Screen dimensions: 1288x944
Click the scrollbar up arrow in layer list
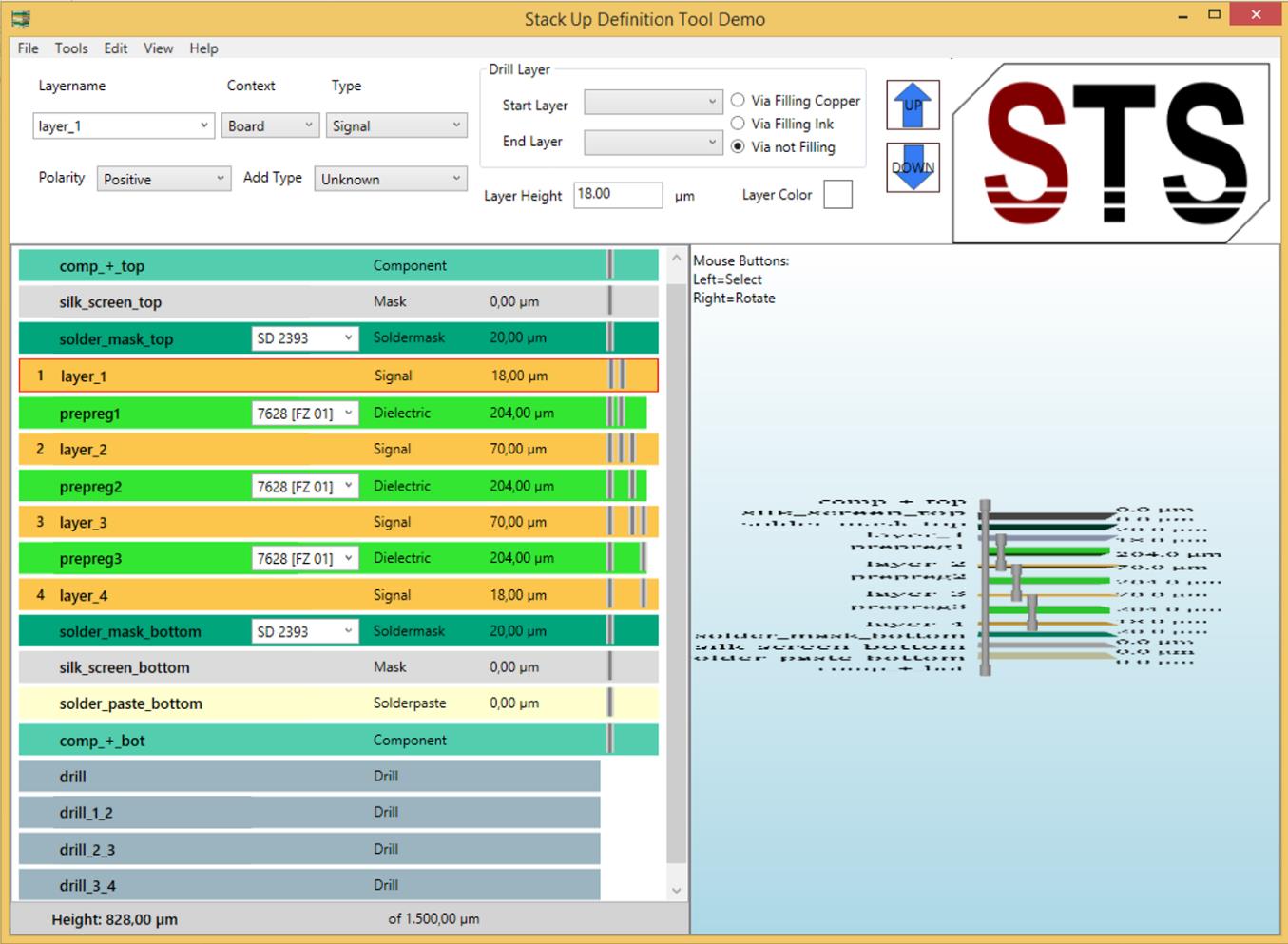tap(676, 258)
